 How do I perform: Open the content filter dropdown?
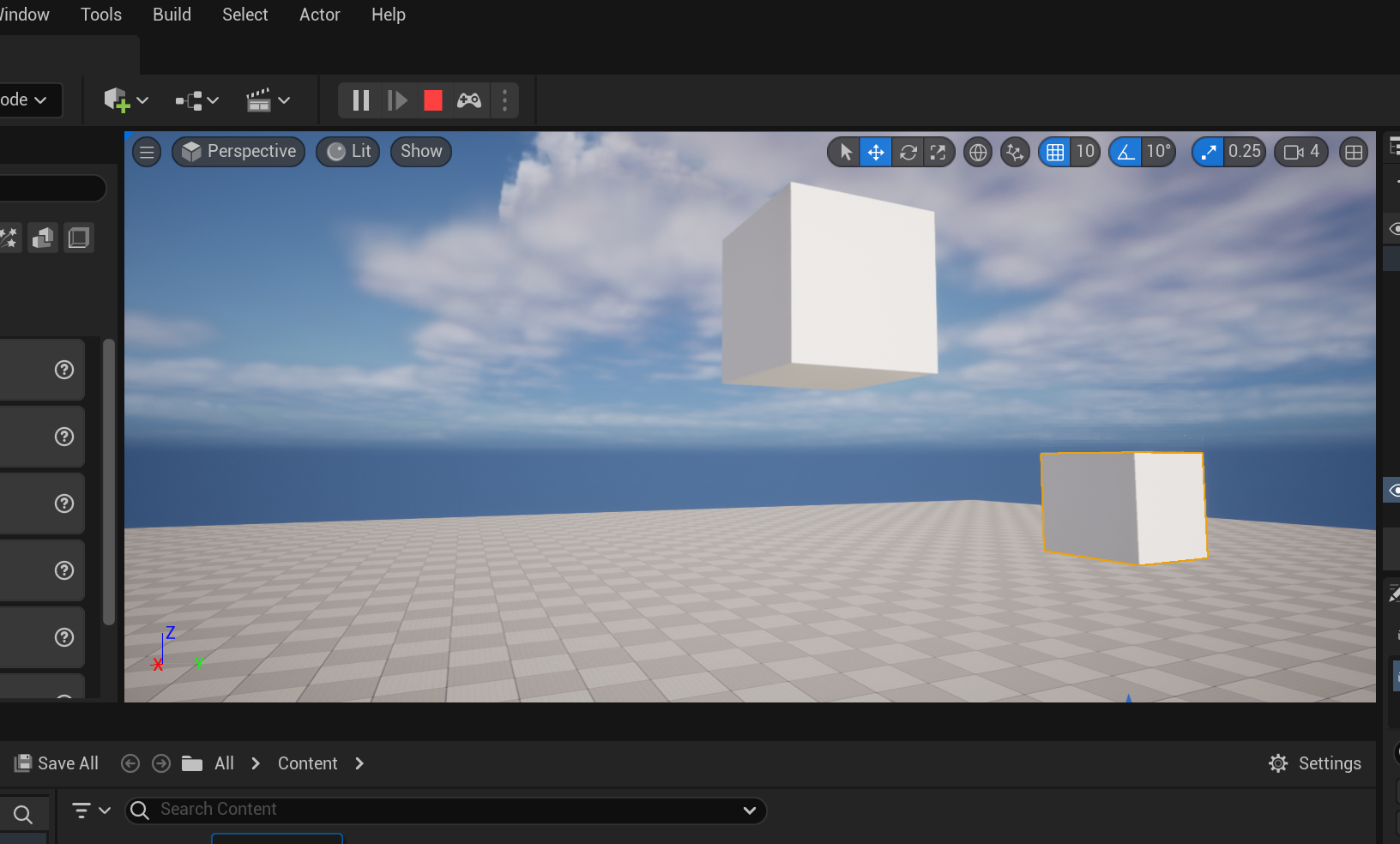(91, 811)
